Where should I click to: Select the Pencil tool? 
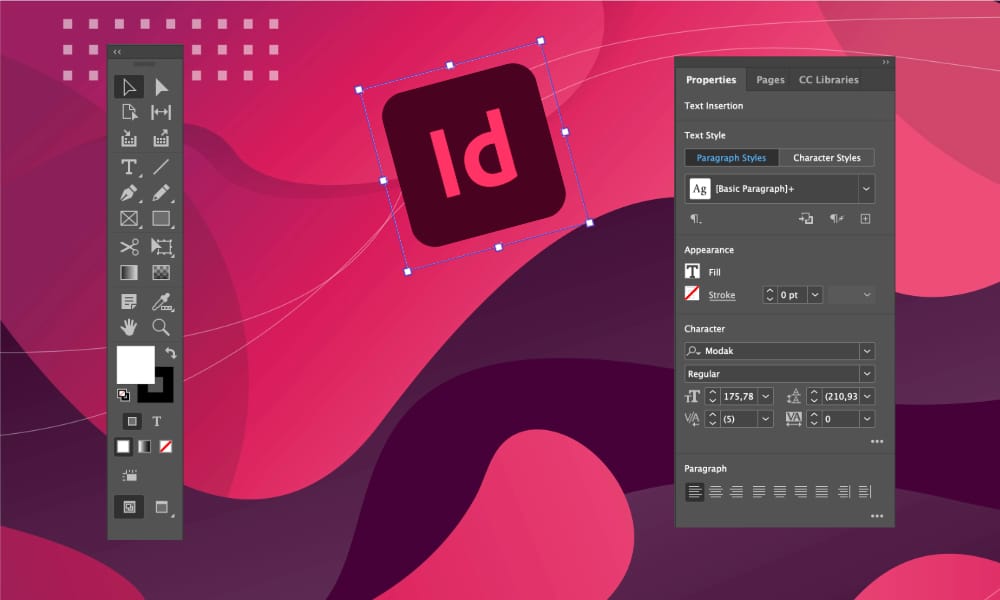161,193
